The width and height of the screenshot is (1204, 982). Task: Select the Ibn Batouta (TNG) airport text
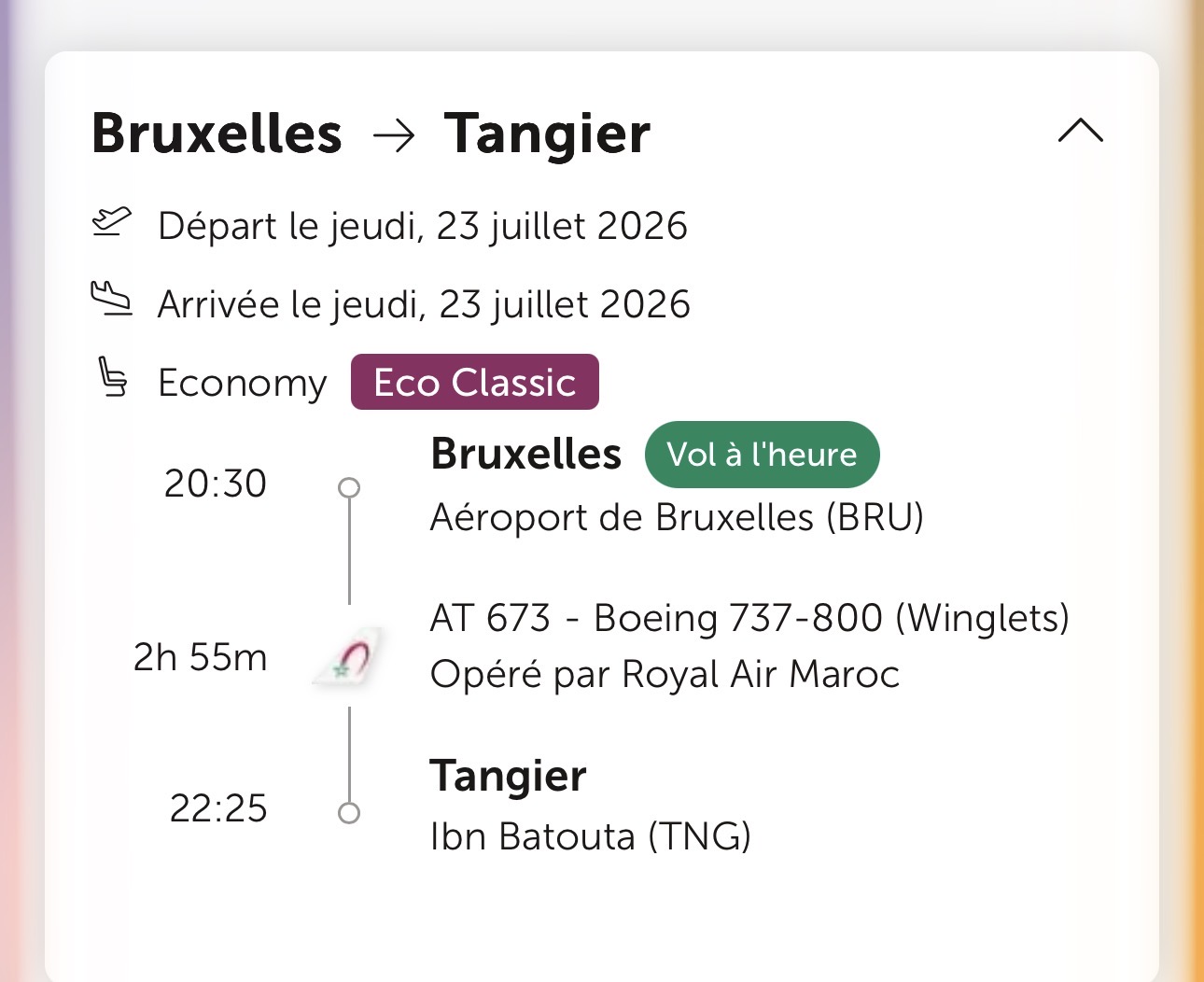(590, 836)
